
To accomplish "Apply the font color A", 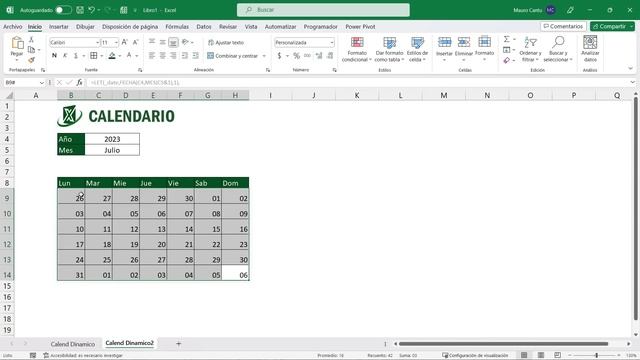I will pyautogui.click(x=129, y=56).
